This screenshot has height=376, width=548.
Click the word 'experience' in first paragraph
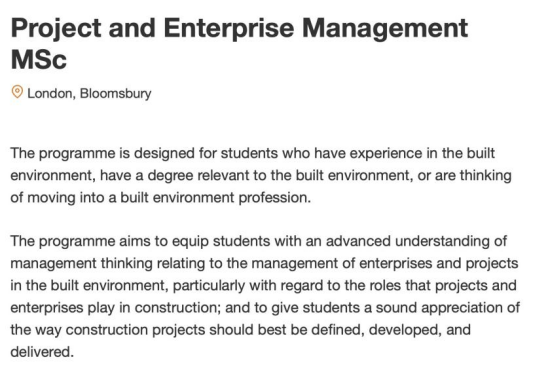[x=386, y=153]
